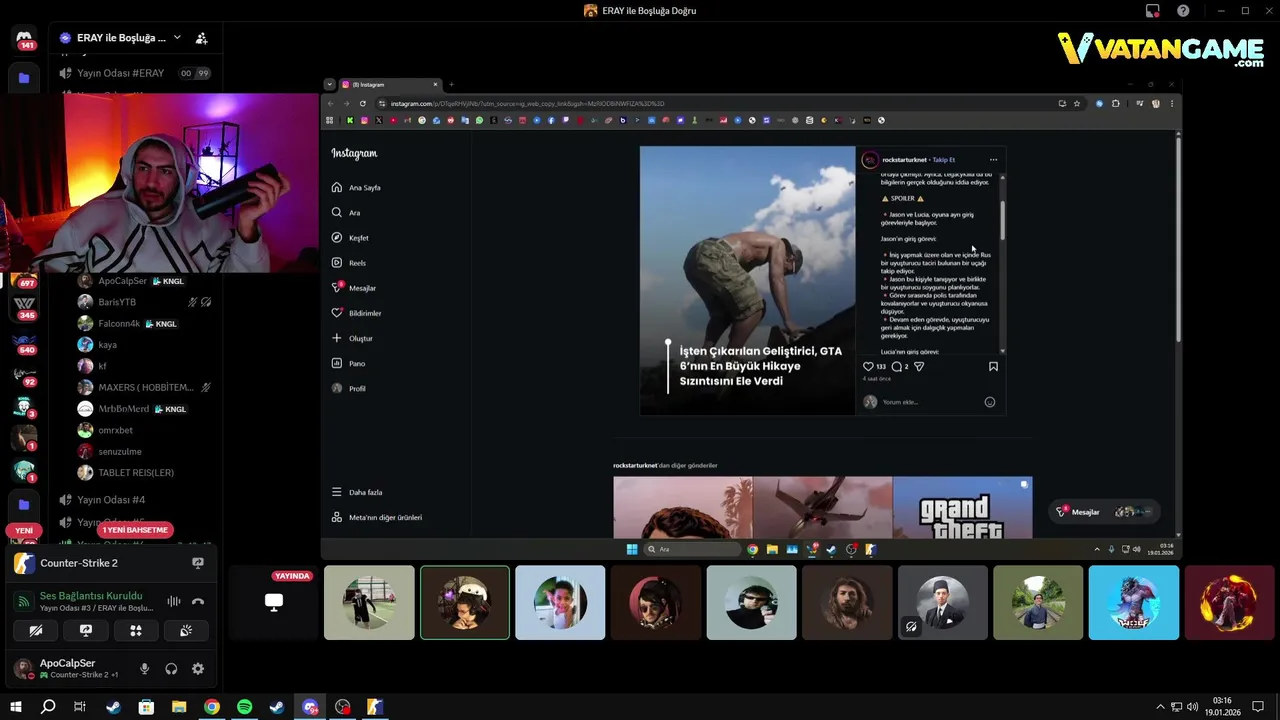
Task: Select the green-outlined speaking participant tile
Action: click(x=465, y=602)
